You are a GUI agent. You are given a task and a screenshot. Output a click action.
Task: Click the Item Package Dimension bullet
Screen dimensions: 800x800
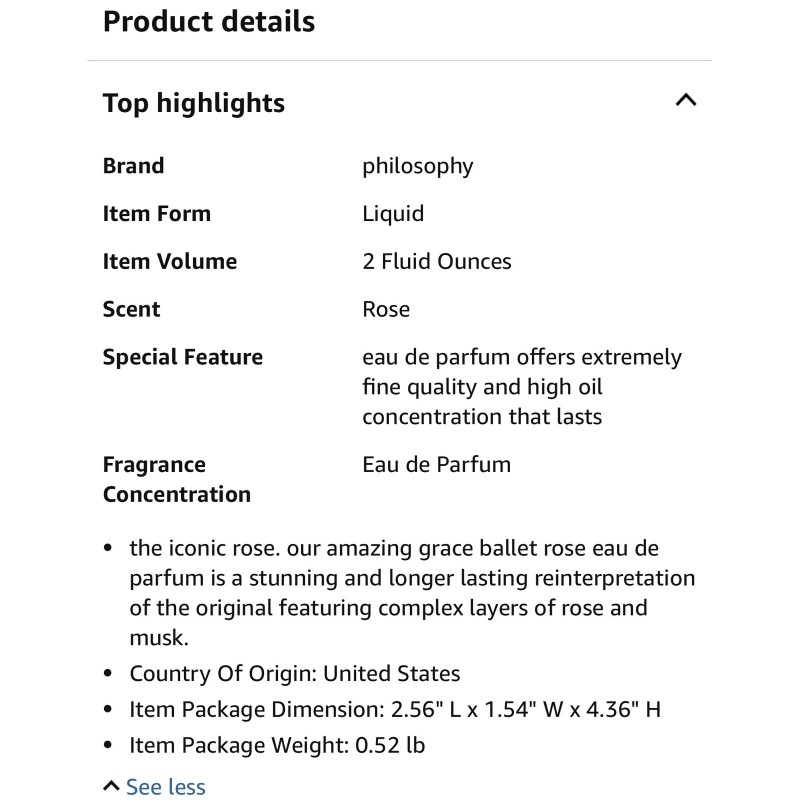click(x=394, y=710)
